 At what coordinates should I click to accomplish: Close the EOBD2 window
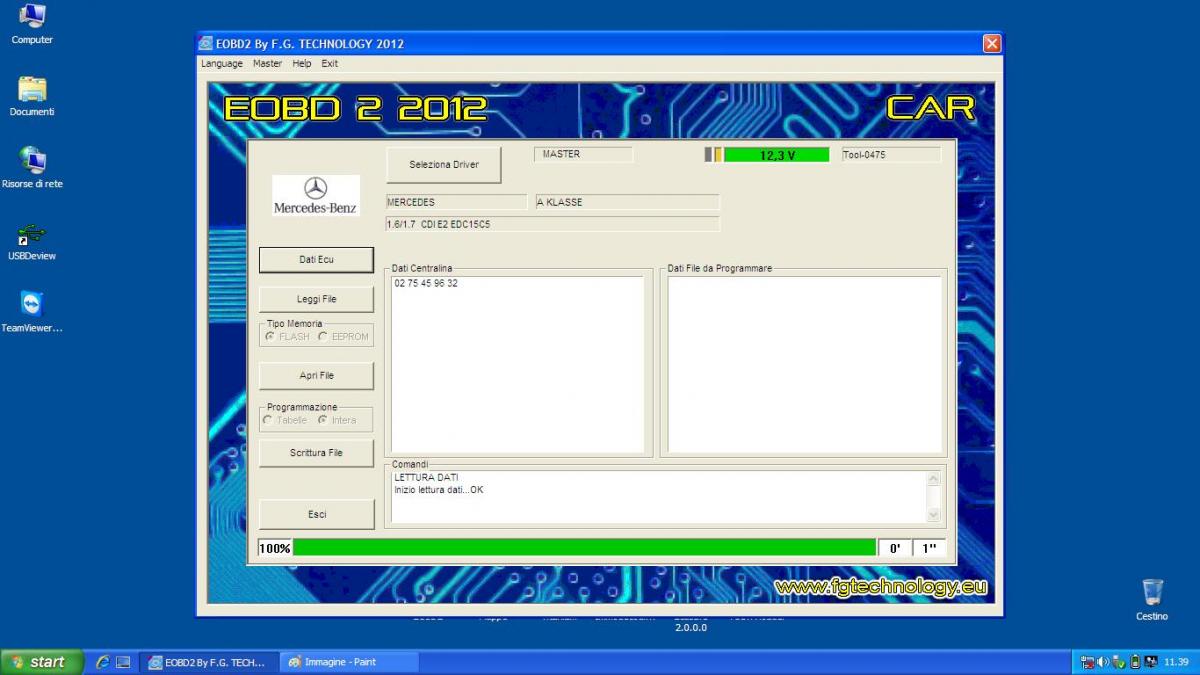point(991,44)
